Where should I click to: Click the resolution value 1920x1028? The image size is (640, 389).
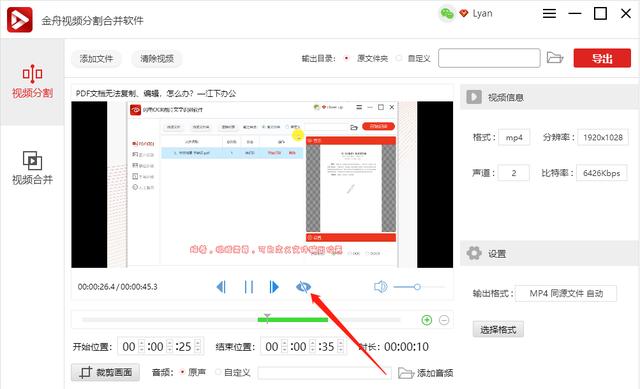603,137
